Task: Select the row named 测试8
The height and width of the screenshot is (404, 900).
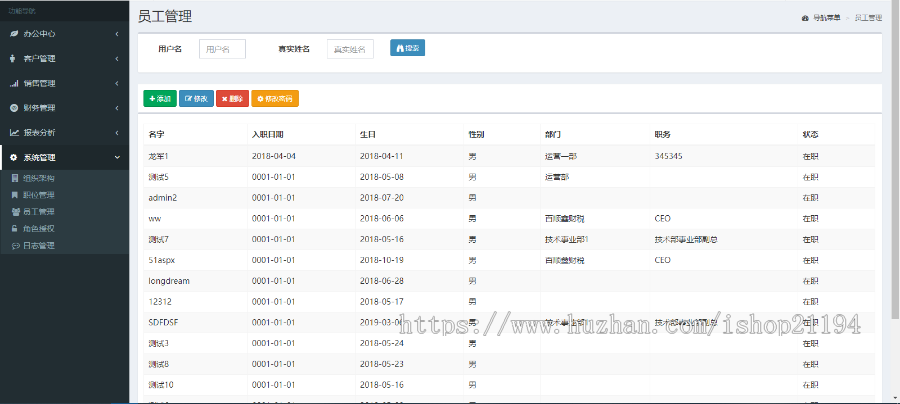Action: [509, 364]
